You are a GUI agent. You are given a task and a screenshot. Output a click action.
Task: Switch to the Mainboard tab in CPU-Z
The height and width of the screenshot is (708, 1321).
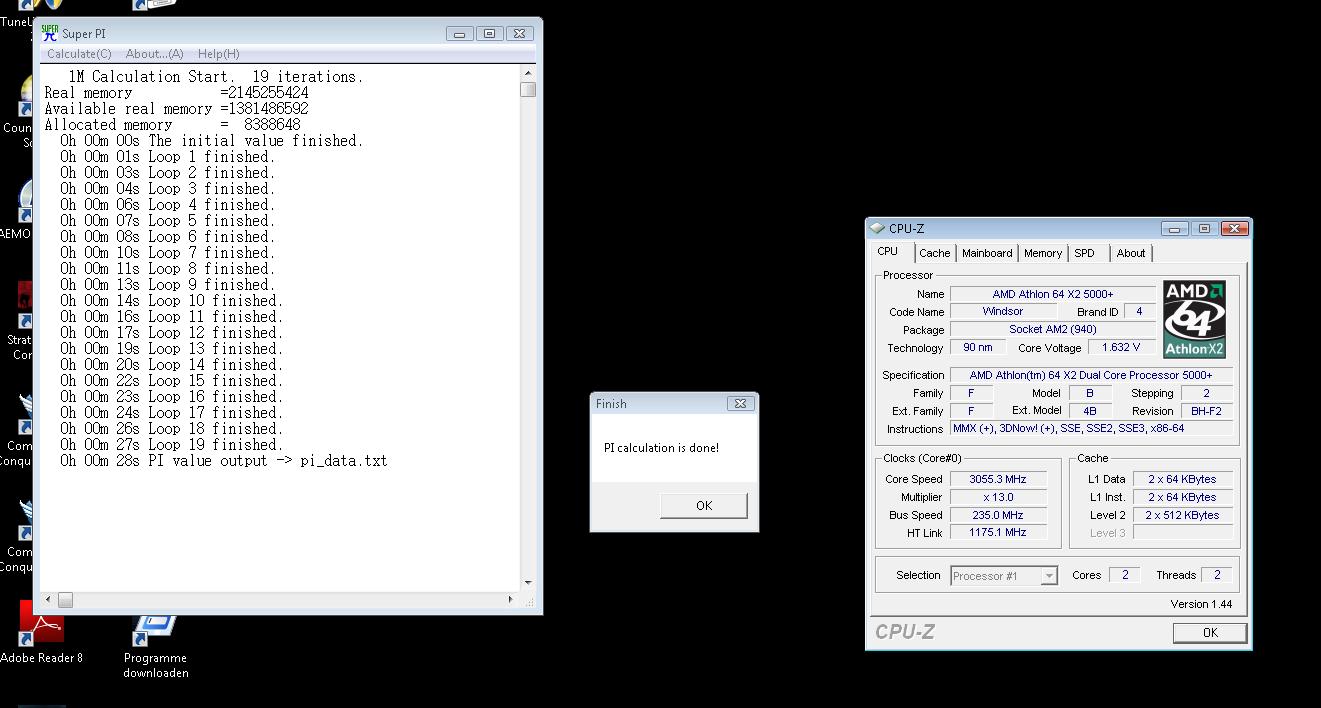987,253
